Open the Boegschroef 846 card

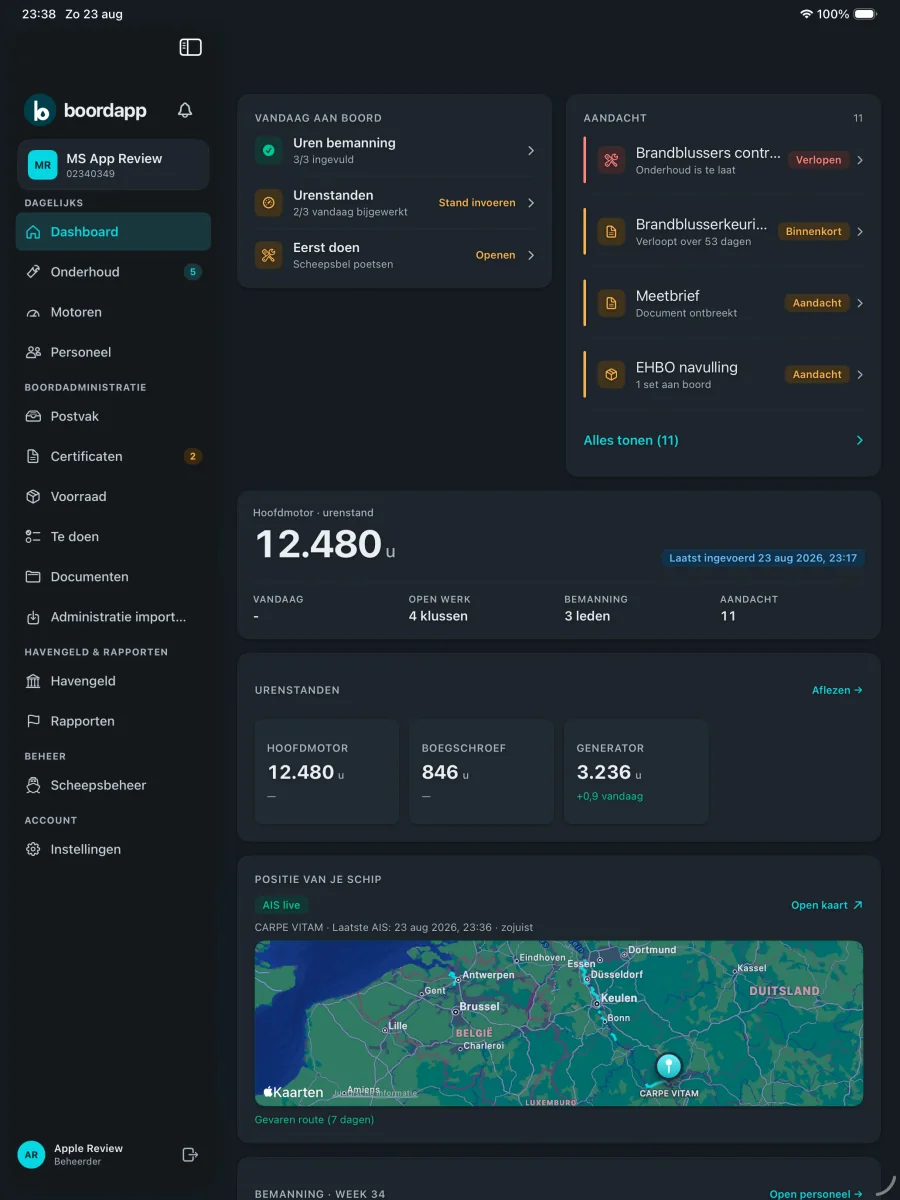[481, 771]
